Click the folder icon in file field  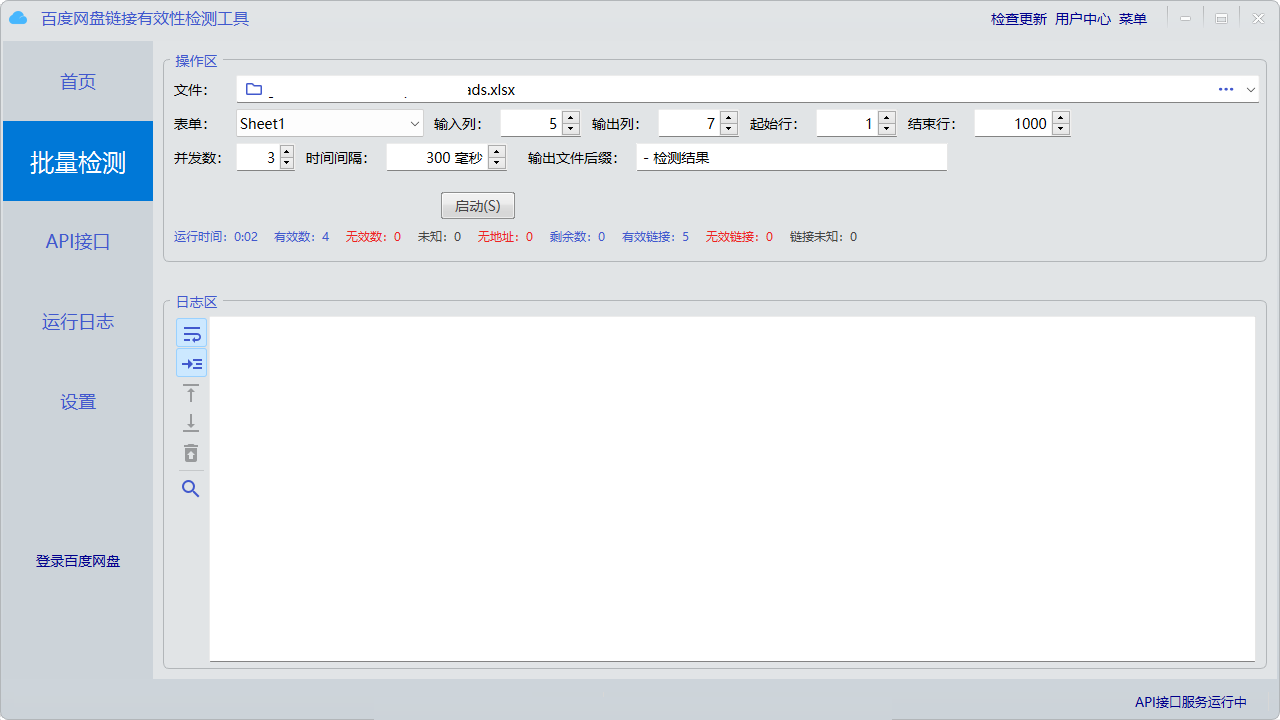pyautogui.click(x=254, y=89)
